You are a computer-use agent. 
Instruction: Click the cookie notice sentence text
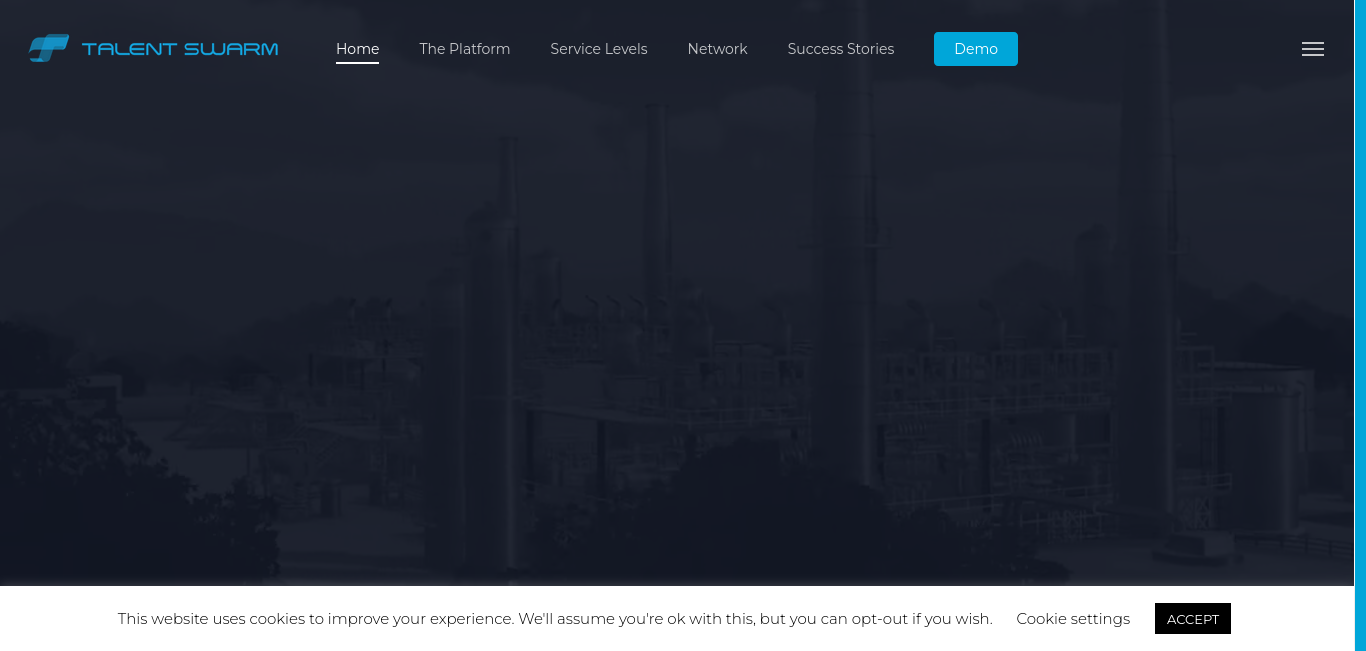click(555, 619)
